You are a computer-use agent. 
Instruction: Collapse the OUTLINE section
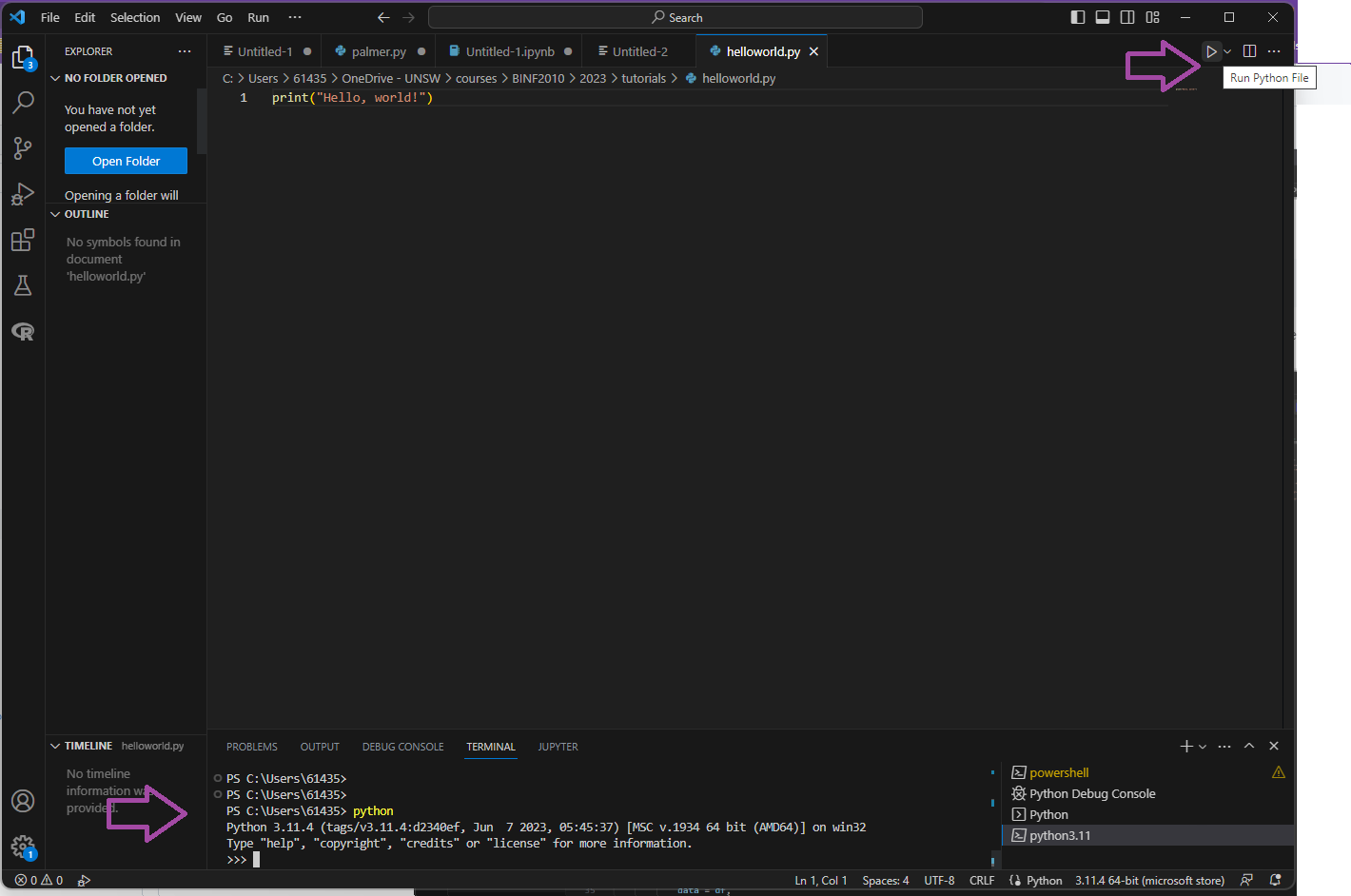click(x=55, y=214)
